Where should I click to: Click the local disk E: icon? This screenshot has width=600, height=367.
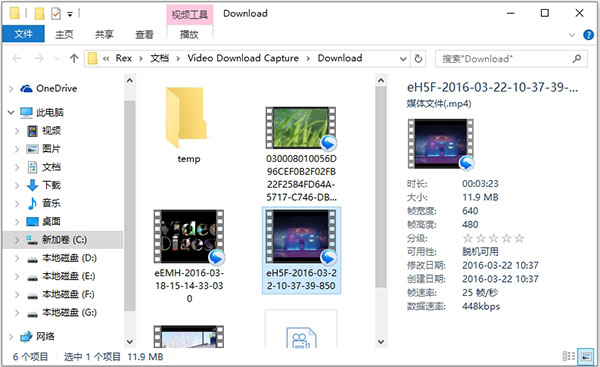click(x=33, y=278)
